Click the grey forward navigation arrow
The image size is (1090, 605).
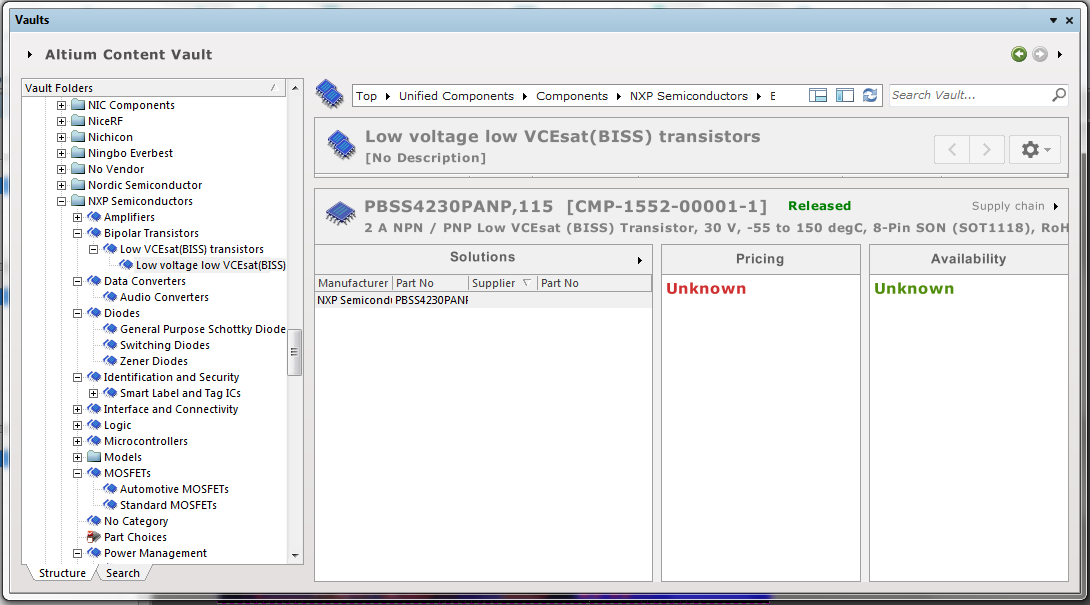(1040, 54)
